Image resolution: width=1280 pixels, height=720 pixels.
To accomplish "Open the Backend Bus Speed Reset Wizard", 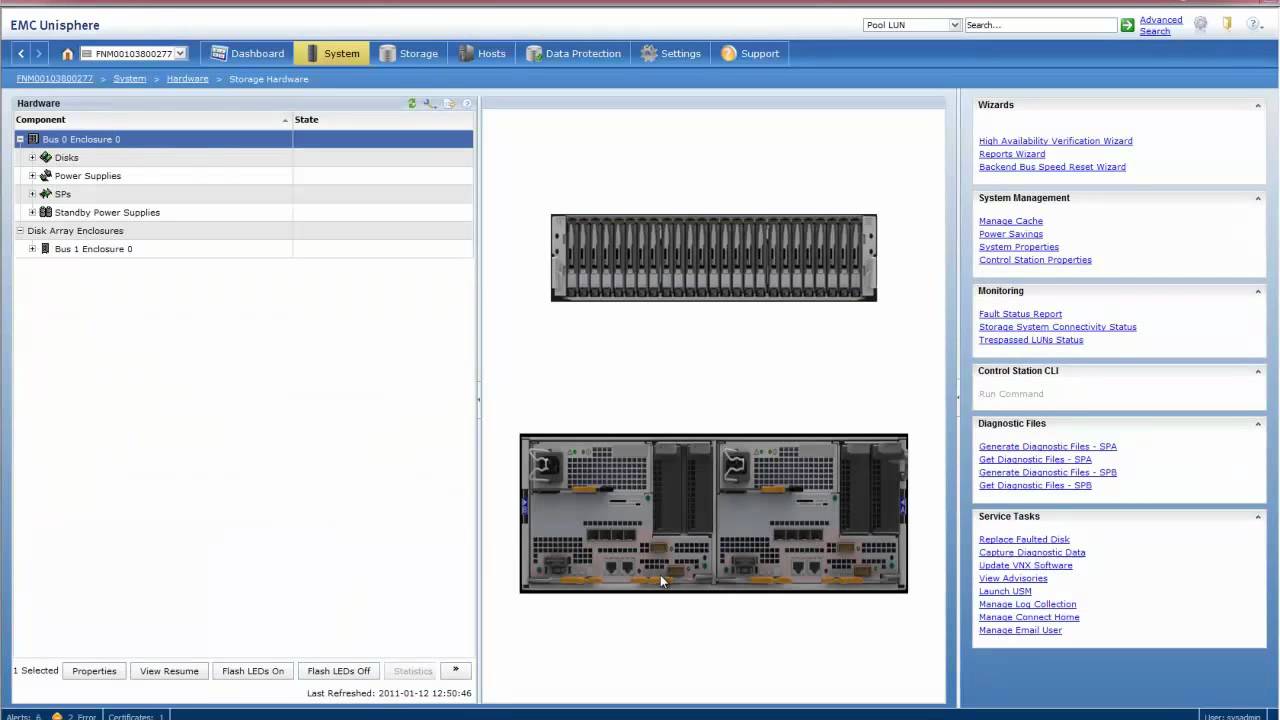I will click(1052, 167).
